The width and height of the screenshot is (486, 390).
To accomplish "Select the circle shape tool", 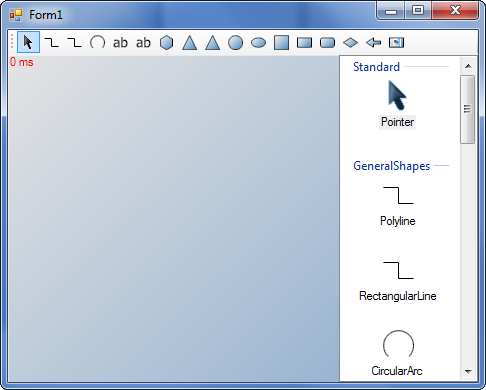I will tap(235, 43).
